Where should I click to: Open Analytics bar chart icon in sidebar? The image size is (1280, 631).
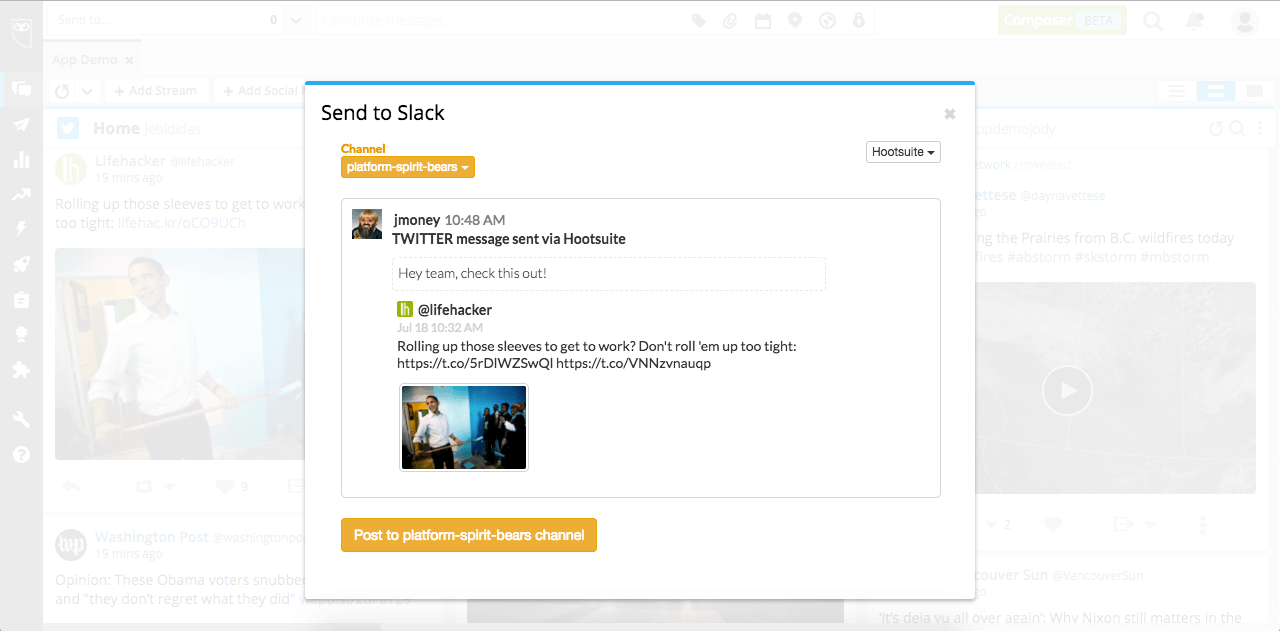pos(21,160)
